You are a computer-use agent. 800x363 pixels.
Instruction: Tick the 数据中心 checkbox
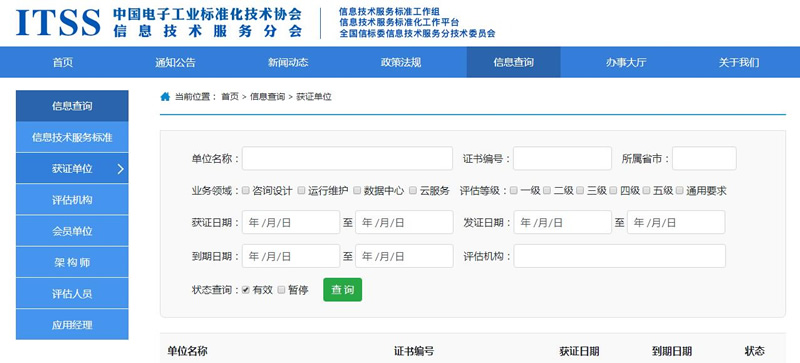point(357,190)
